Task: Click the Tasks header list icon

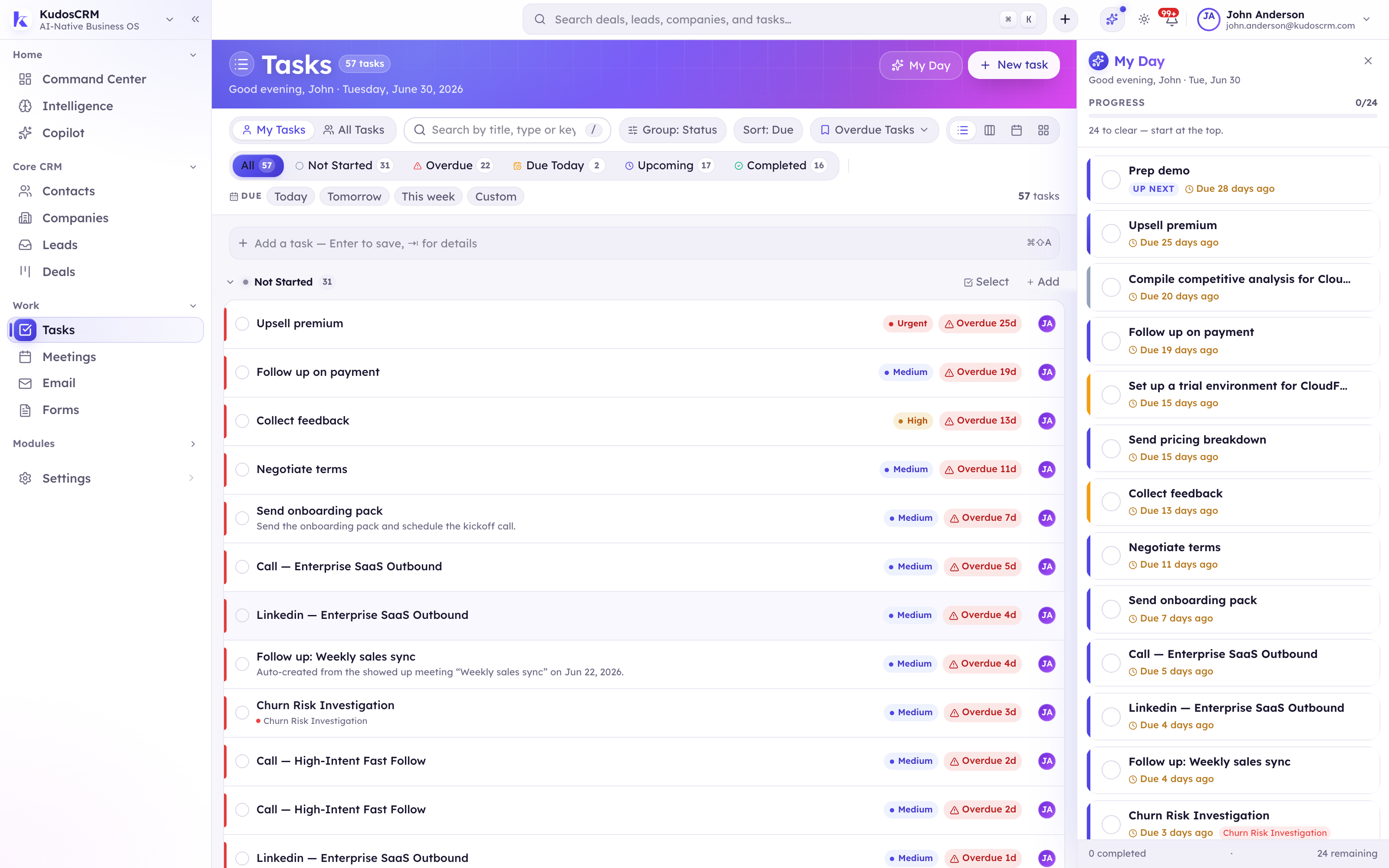Action: (x=242, y=64)
